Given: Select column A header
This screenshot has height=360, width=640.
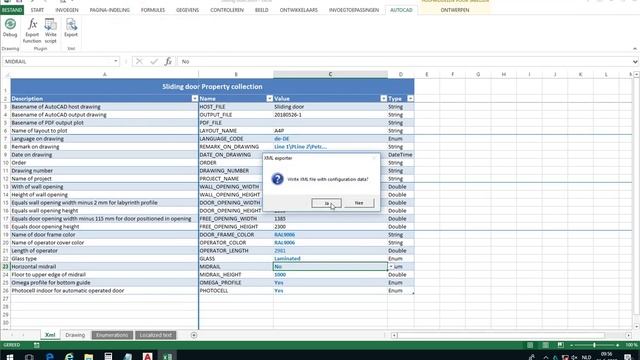Looking at the screenshot, I should click(x=104, y=74).
